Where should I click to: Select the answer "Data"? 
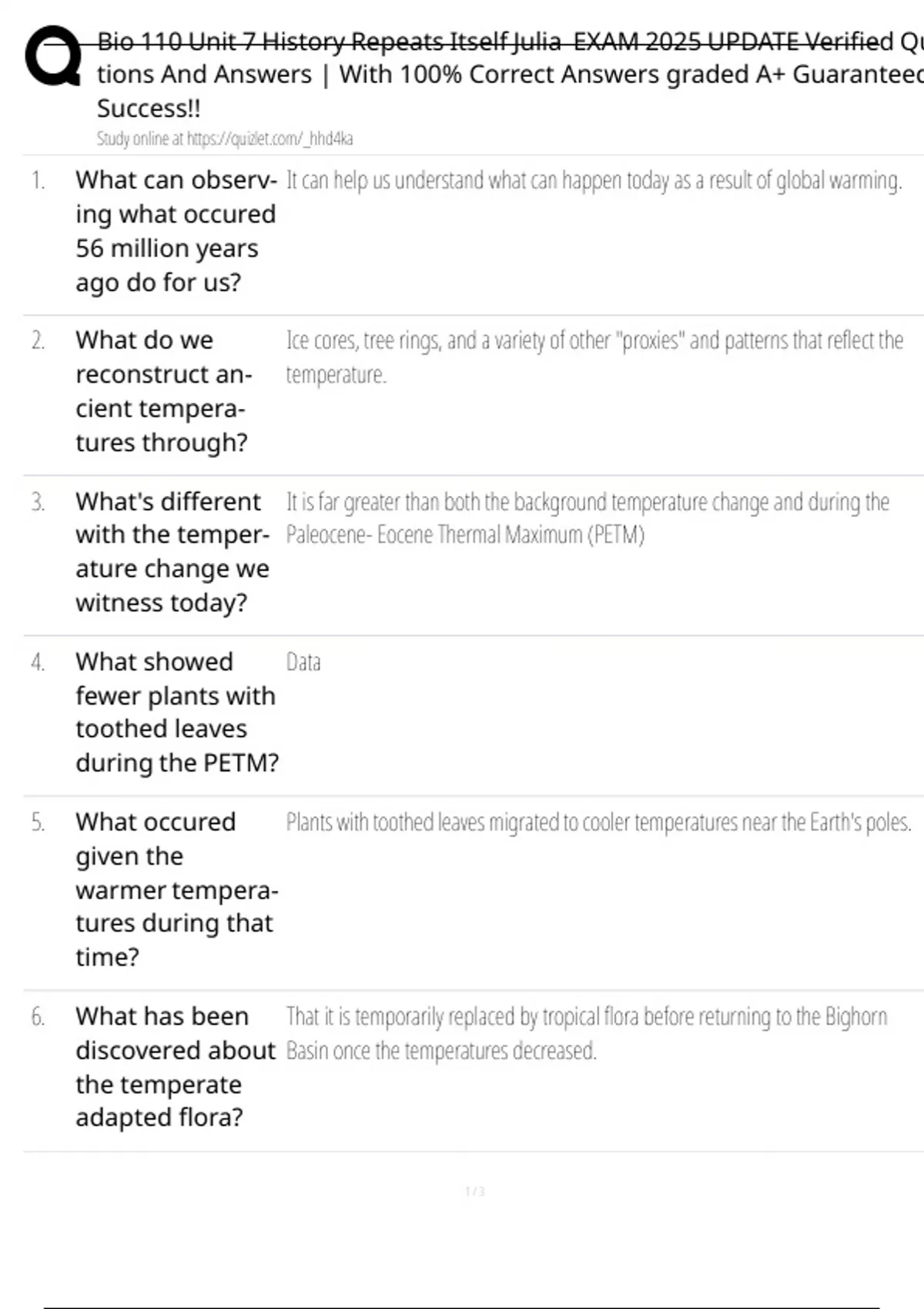[x=303, y=662]
